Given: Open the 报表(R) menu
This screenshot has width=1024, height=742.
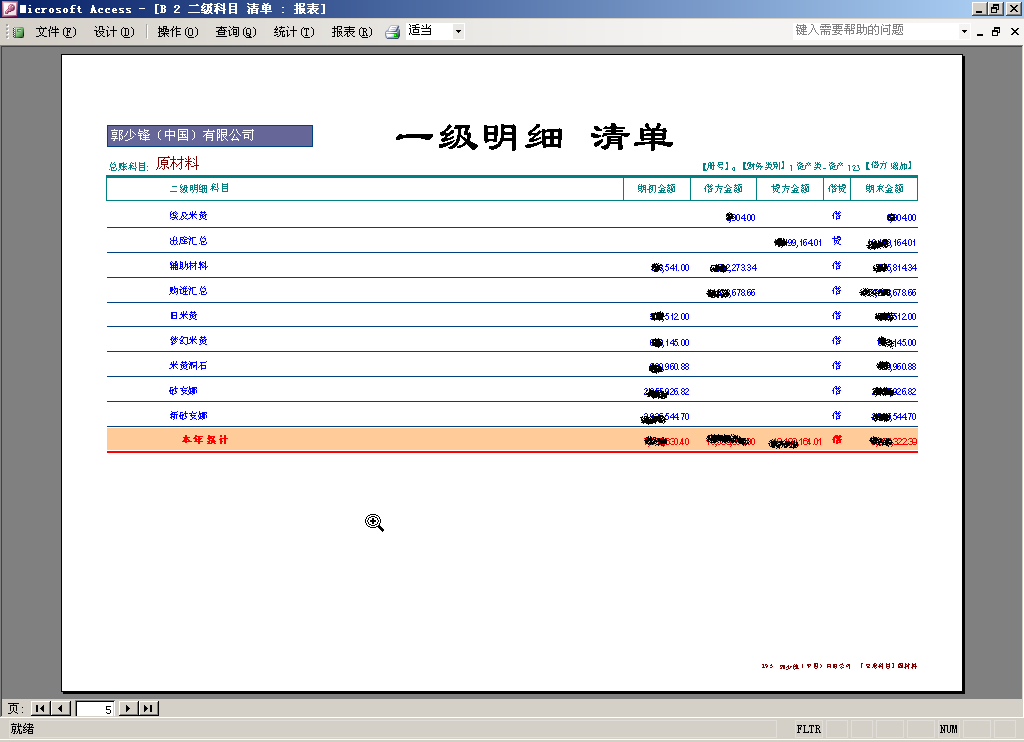Looking at the screenshot, I should click(x=352, y=32).
